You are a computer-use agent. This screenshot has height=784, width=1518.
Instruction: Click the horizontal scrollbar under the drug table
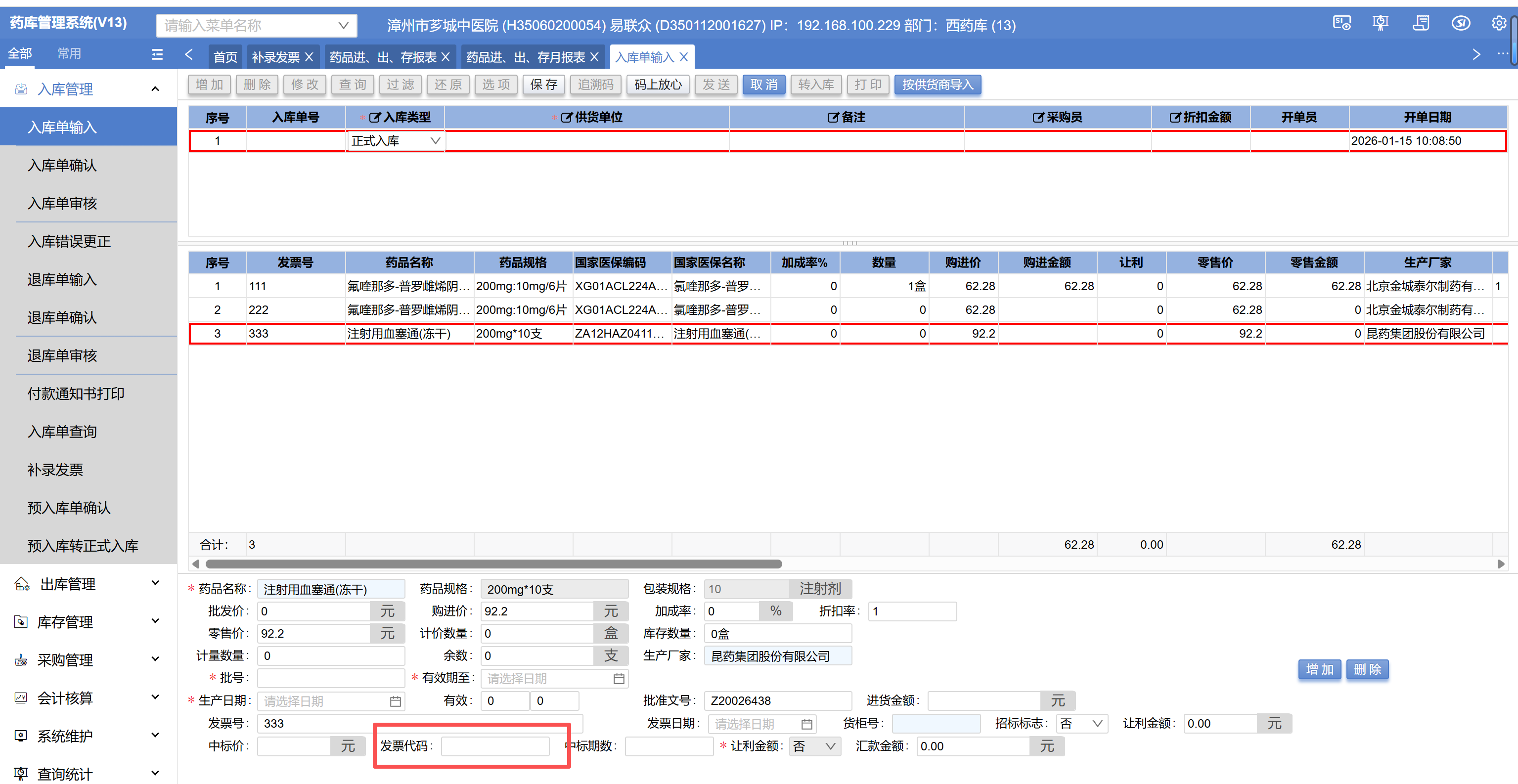coord(493,564)
